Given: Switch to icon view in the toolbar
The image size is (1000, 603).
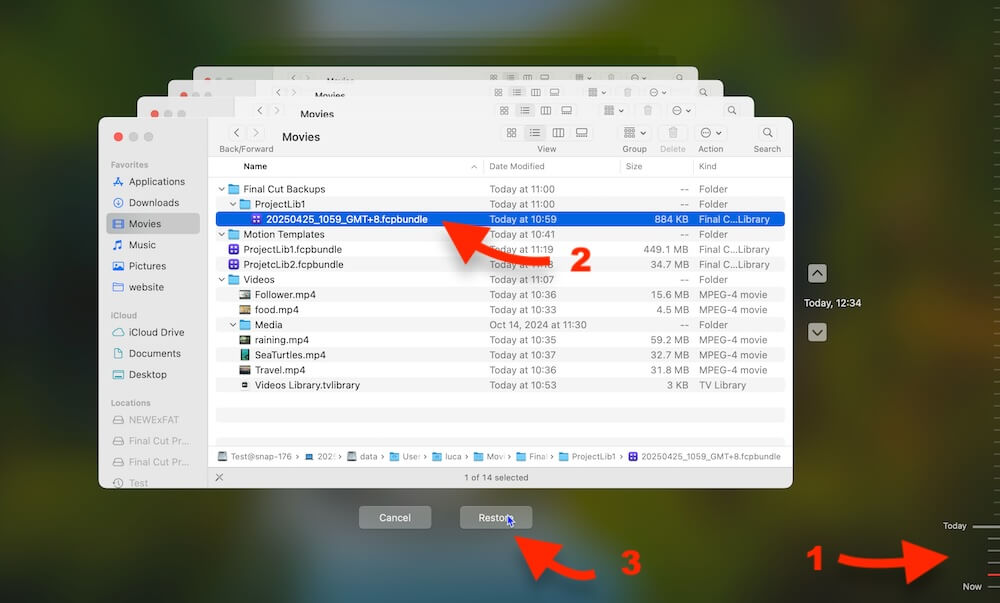Looking at the screenshot, I should pos(511,133).
